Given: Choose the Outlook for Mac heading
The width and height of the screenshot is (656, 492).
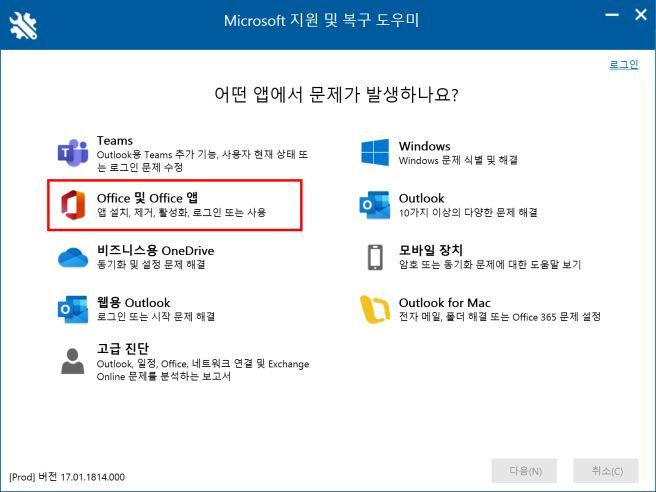Looking at the screenshot, I should pyautogui.click(x=445, y=302).
